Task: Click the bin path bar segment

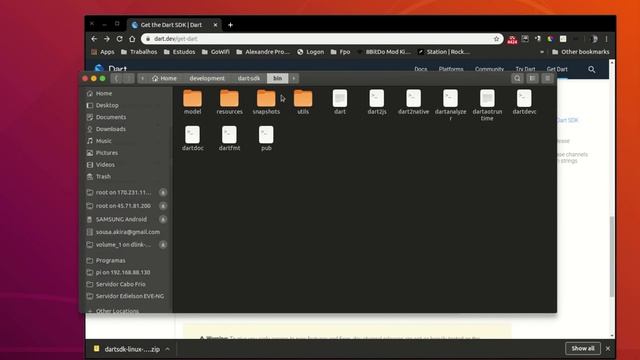Action: pyautogui.click(x=278, y=78)
